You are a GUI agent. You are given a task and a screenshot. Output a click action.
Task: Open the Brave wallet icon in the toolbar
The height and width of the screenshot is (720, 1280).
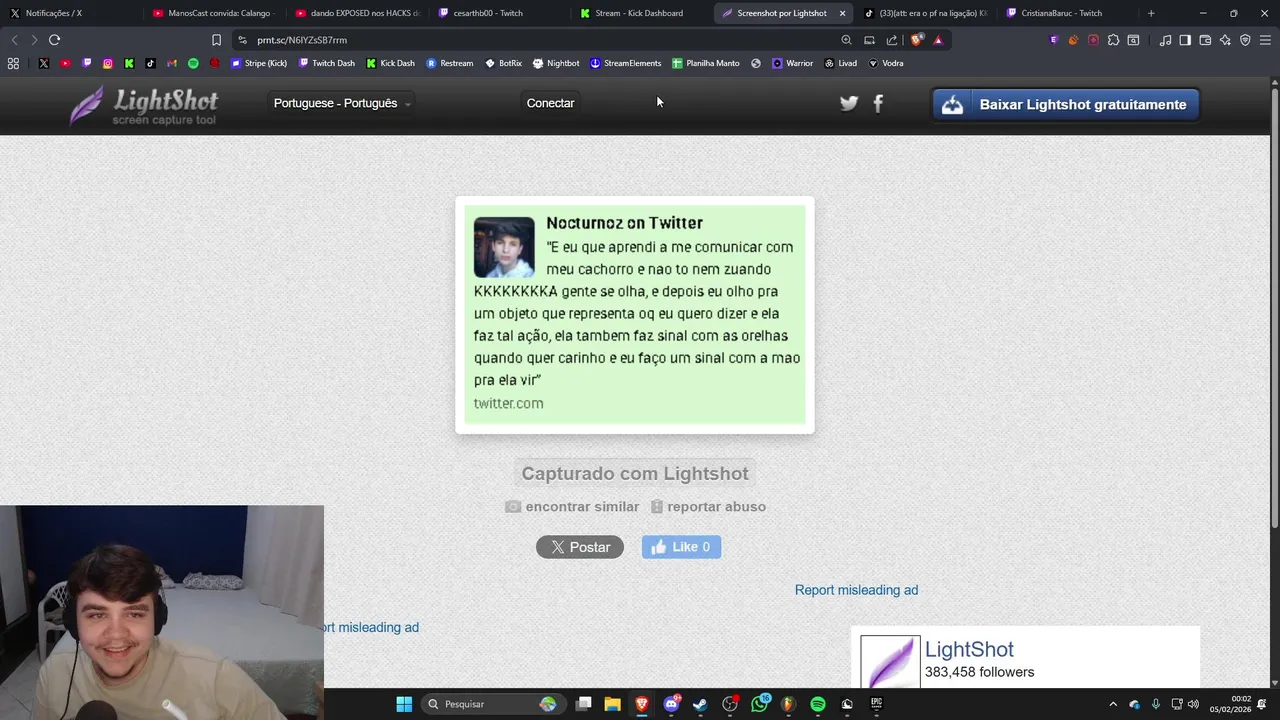point(1205,40)
